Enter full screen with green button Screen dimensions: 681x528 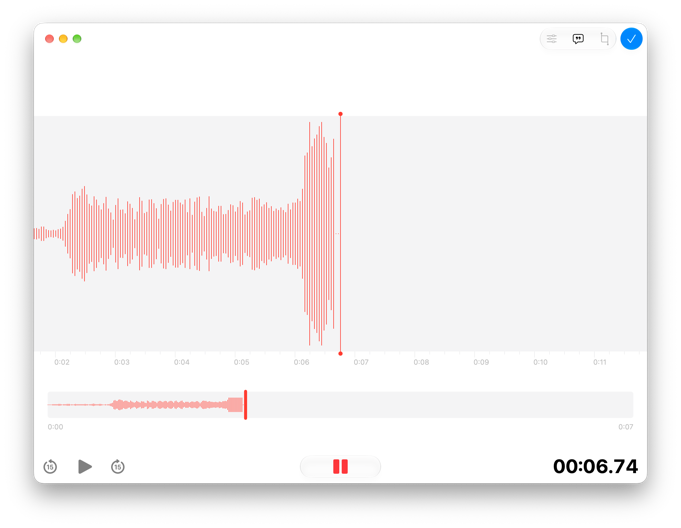click(77, 39)
